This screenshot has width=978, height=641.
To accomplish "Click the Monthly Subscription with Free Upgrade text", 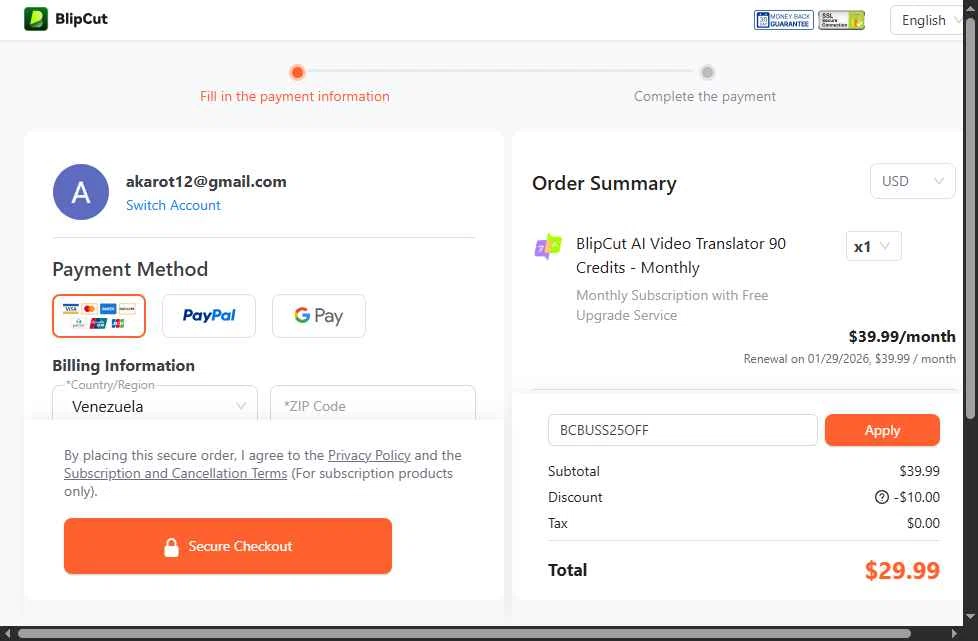I will tap(672, 305).
